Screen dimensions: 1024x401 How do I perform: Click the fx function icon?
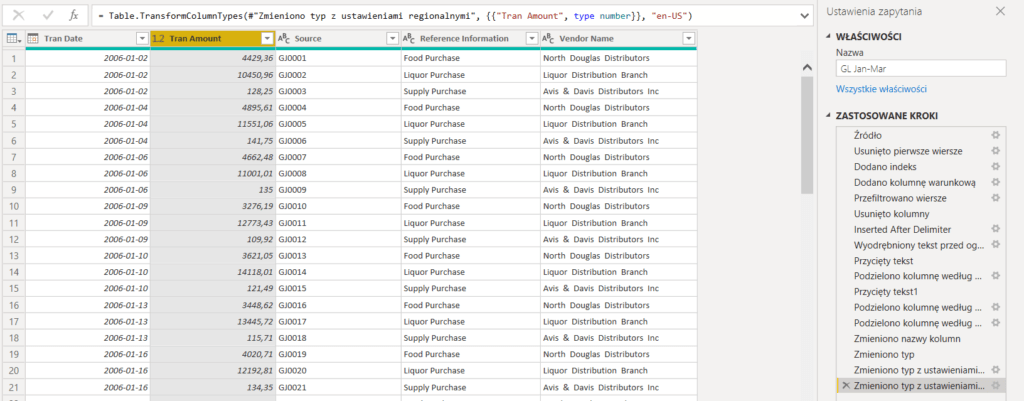click(x=73, y=16)
